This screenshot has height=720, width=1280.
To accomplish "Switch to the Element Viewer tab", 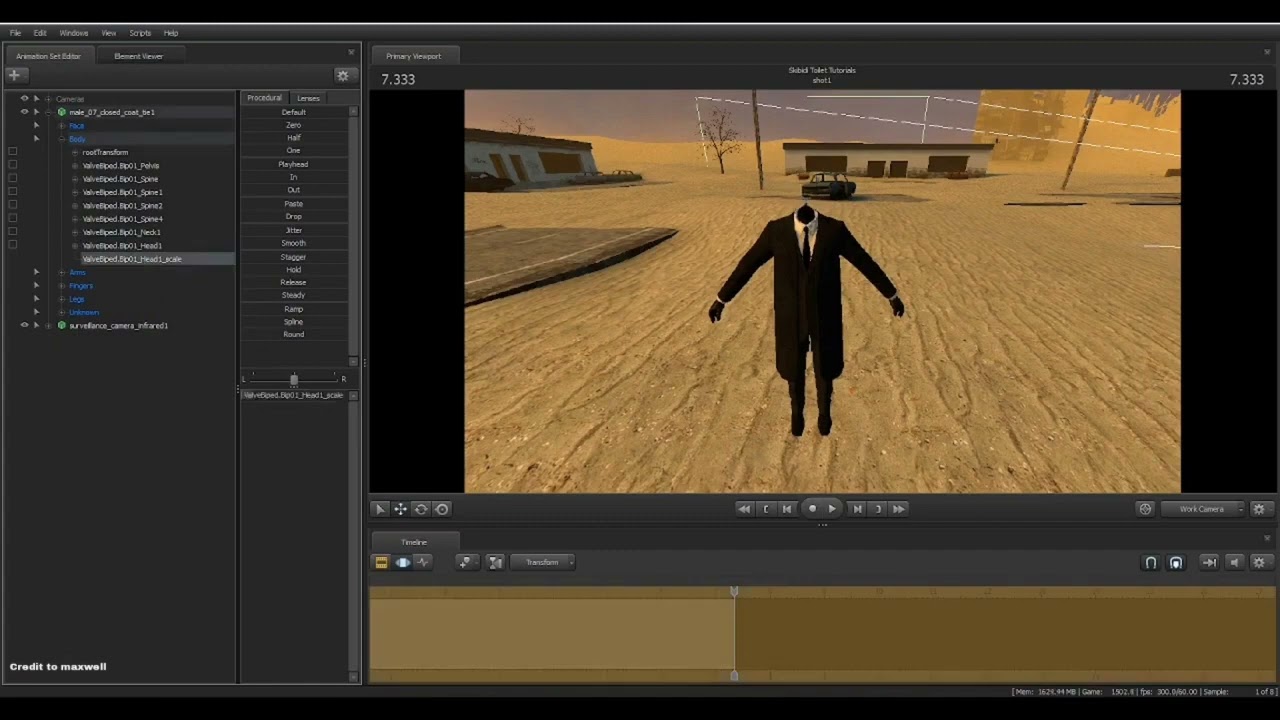I will click(138, 56).
